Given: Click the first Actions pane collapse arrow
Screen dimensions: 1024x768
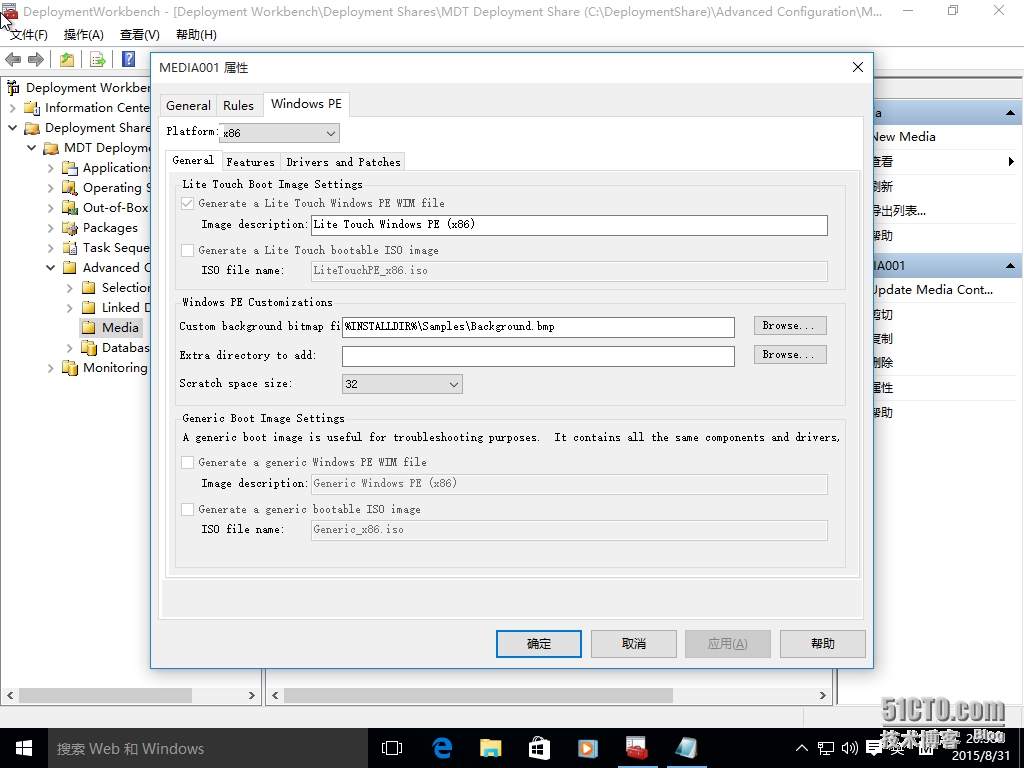Looking at the screenshot, I should (x=1010, y=113).
